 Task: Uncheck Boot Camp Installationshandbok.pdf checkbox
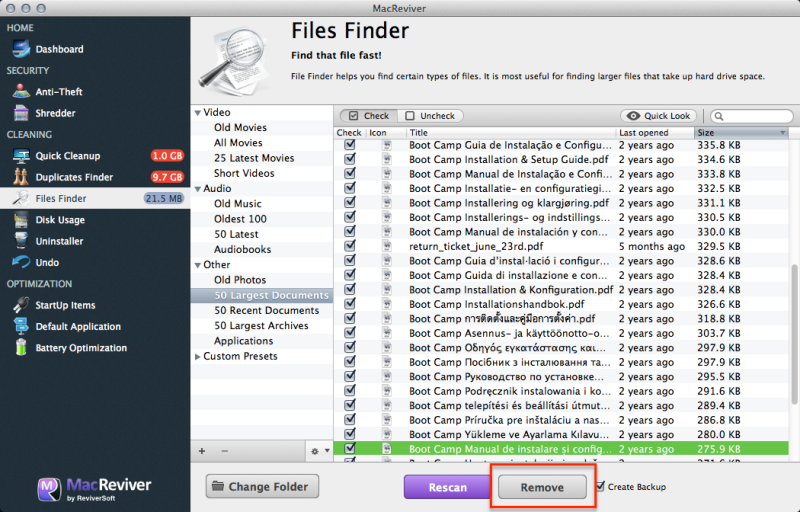tap(349, 304)
